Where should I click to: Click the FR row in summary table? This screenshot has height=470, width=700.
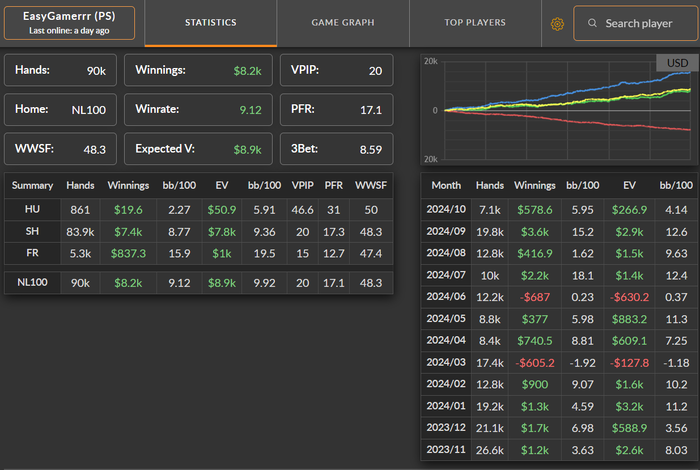pos(200,253)
